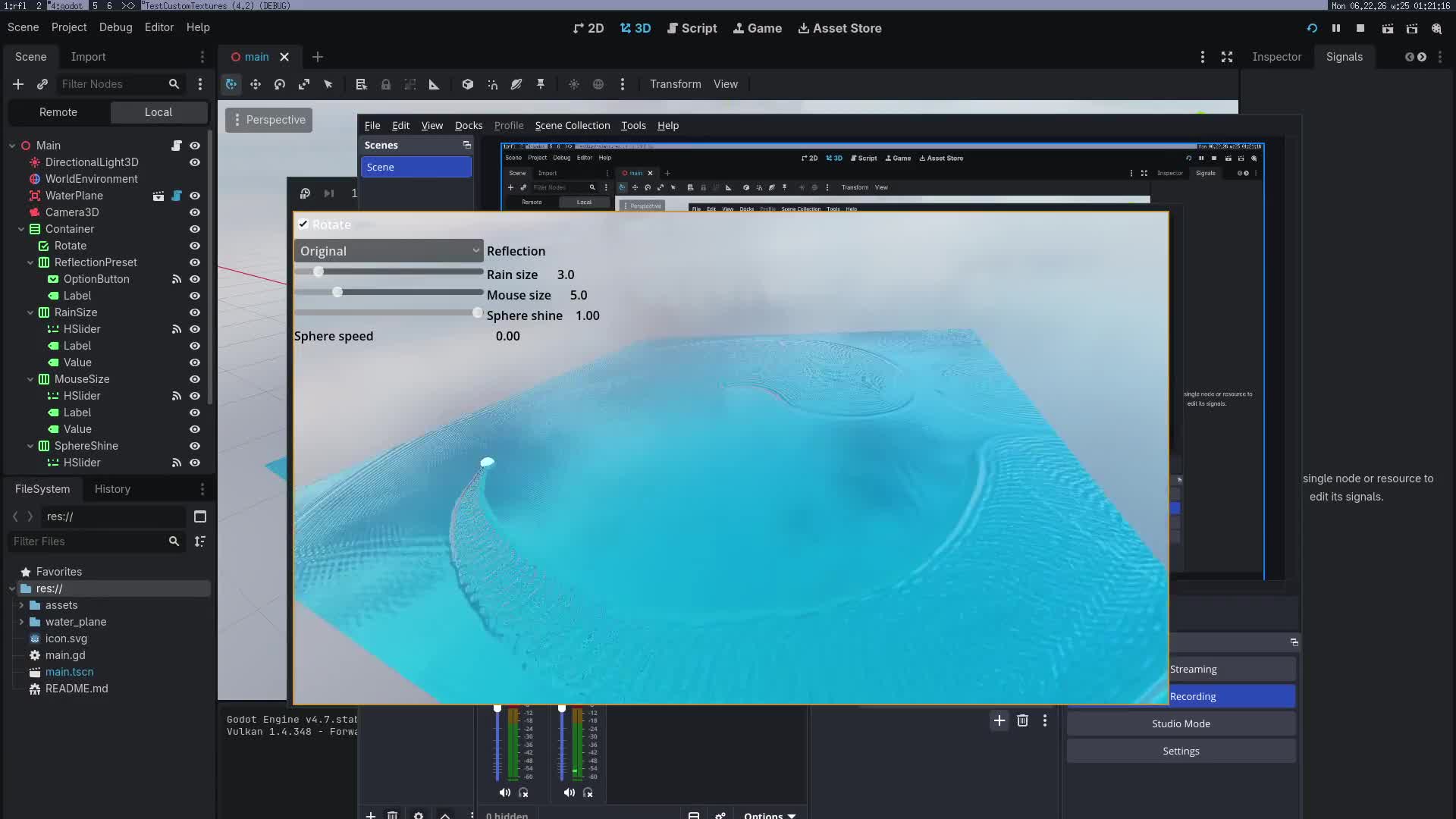
Task: Hide the WaterPlane node with eye icon
Action: coord(195,196)
